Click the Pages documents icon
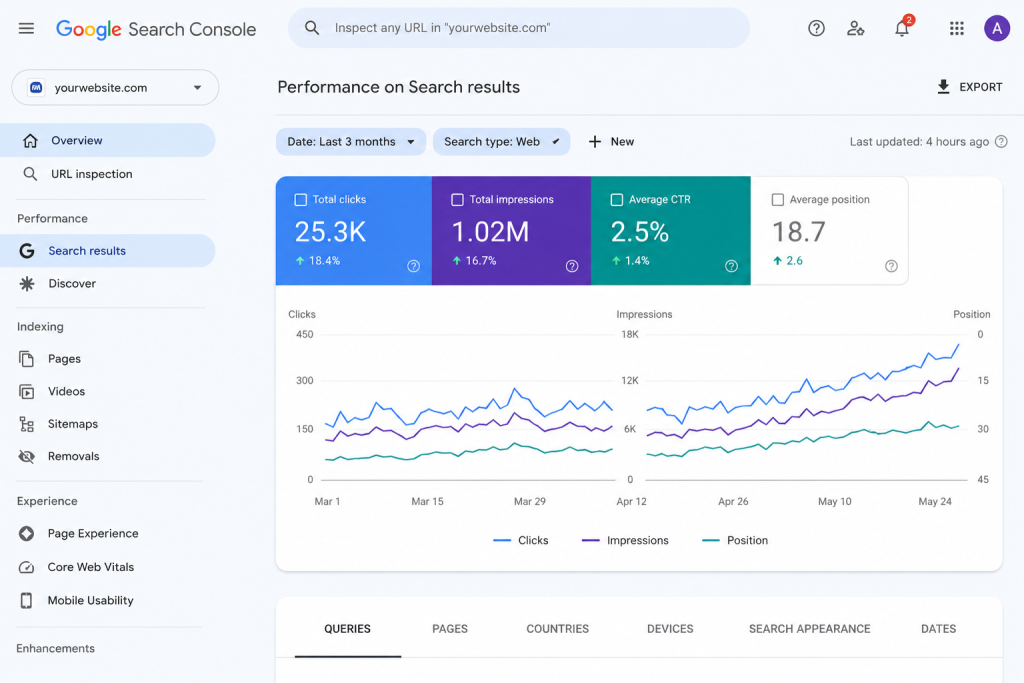Image resolution: width=1024 pixels, height=683 pixels. 26,358
